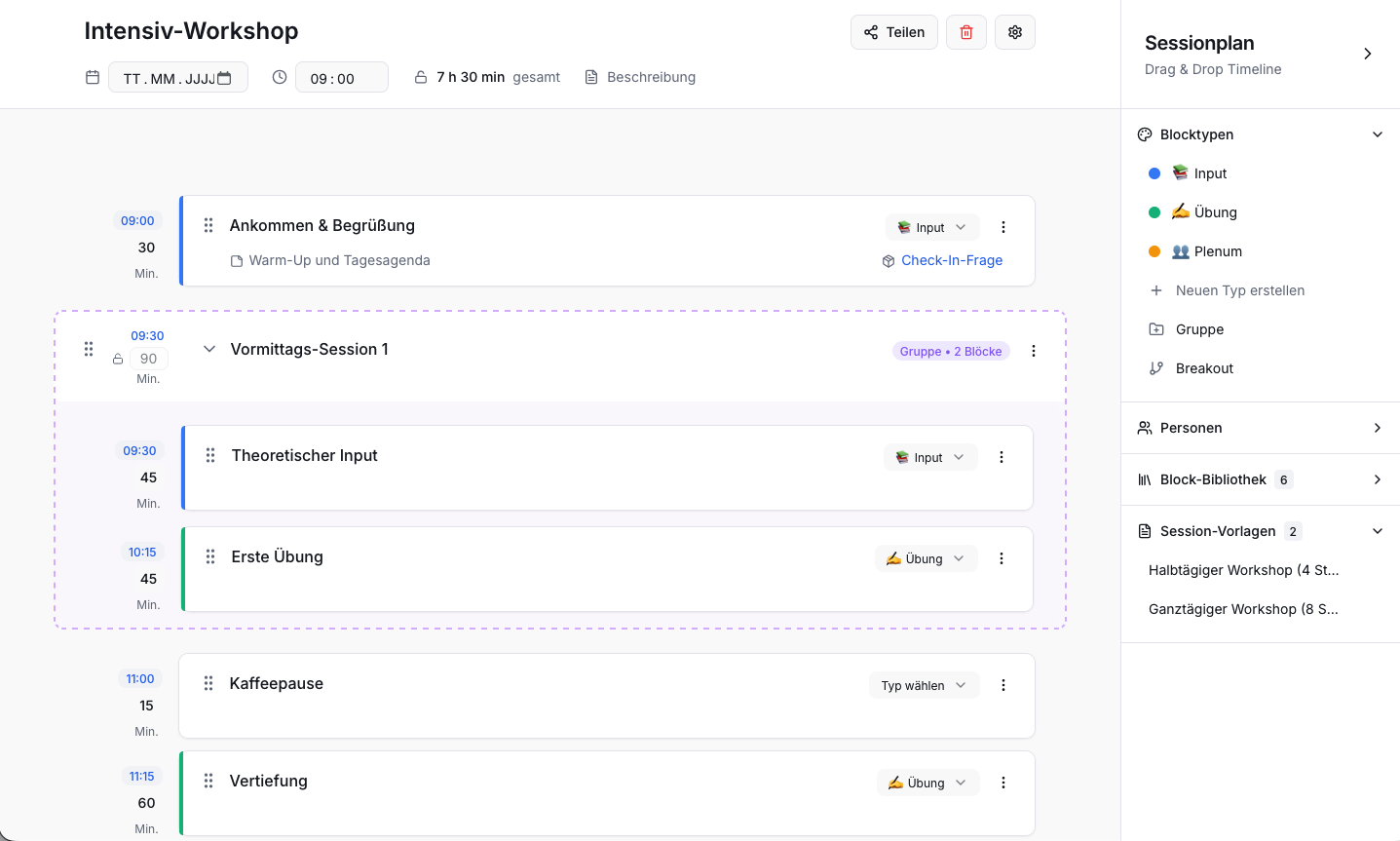Click the orange Plenum color dot

[1154, 251]
